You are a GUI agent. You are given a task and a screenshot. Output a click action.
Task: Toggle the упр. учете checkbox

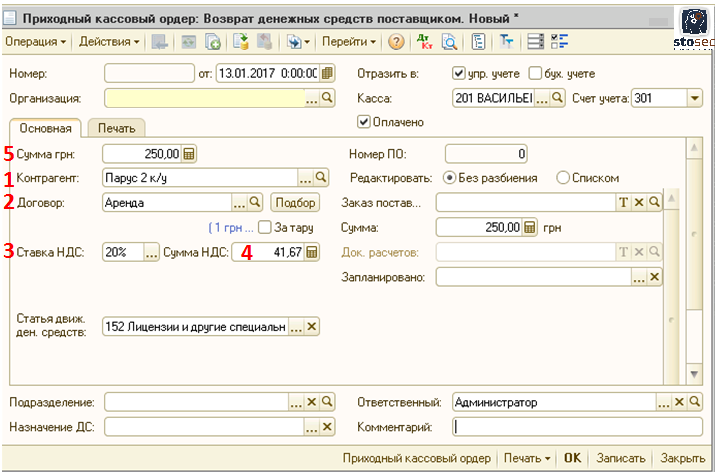[459, 73]
